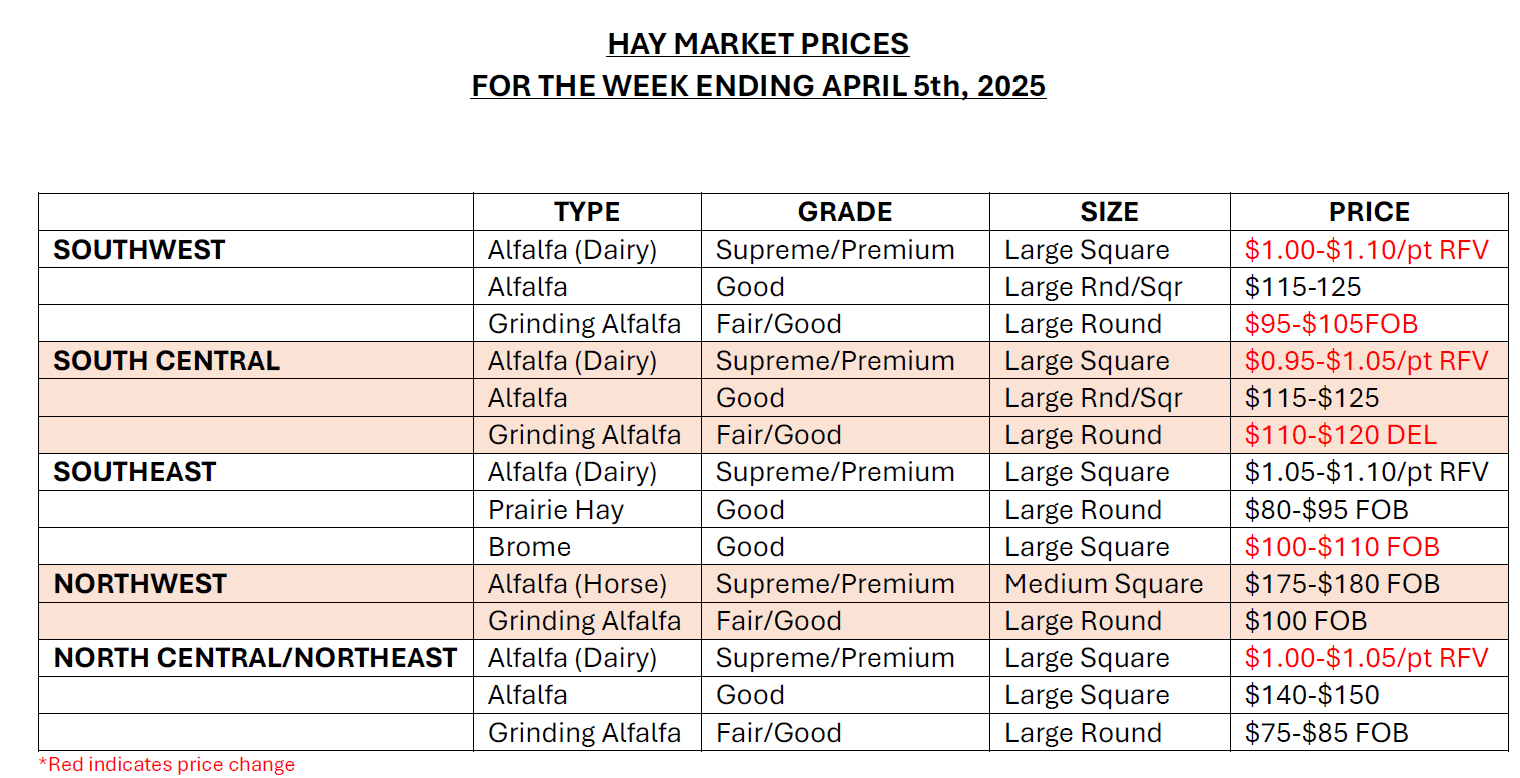The width and height of the screenshot is (1520, 778).
Task: Click the SOUTH CENTRAL region cell
Action: (x=166, y=361)
